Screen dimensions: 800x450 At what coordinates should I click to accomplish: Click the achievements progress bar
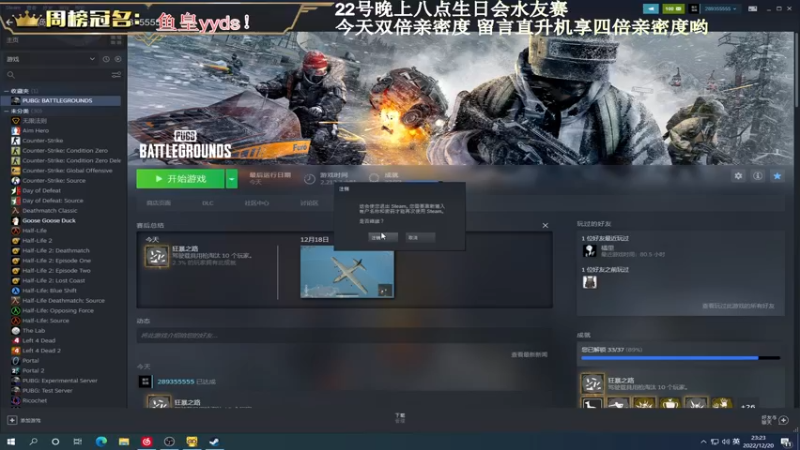(x=681, y=358)
